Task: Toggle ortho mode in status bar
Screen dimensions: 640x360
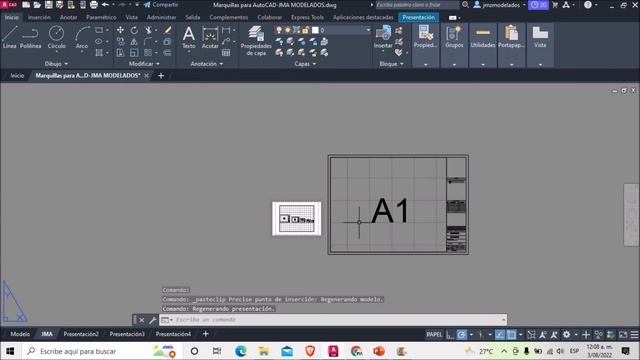Action: click(450, 335)
